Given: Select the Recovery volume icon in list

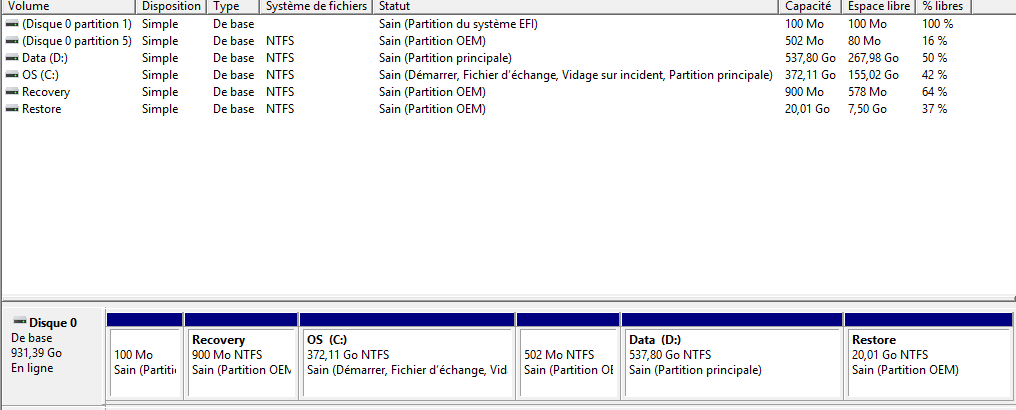Looking at the screenshot, I should 12,92.
